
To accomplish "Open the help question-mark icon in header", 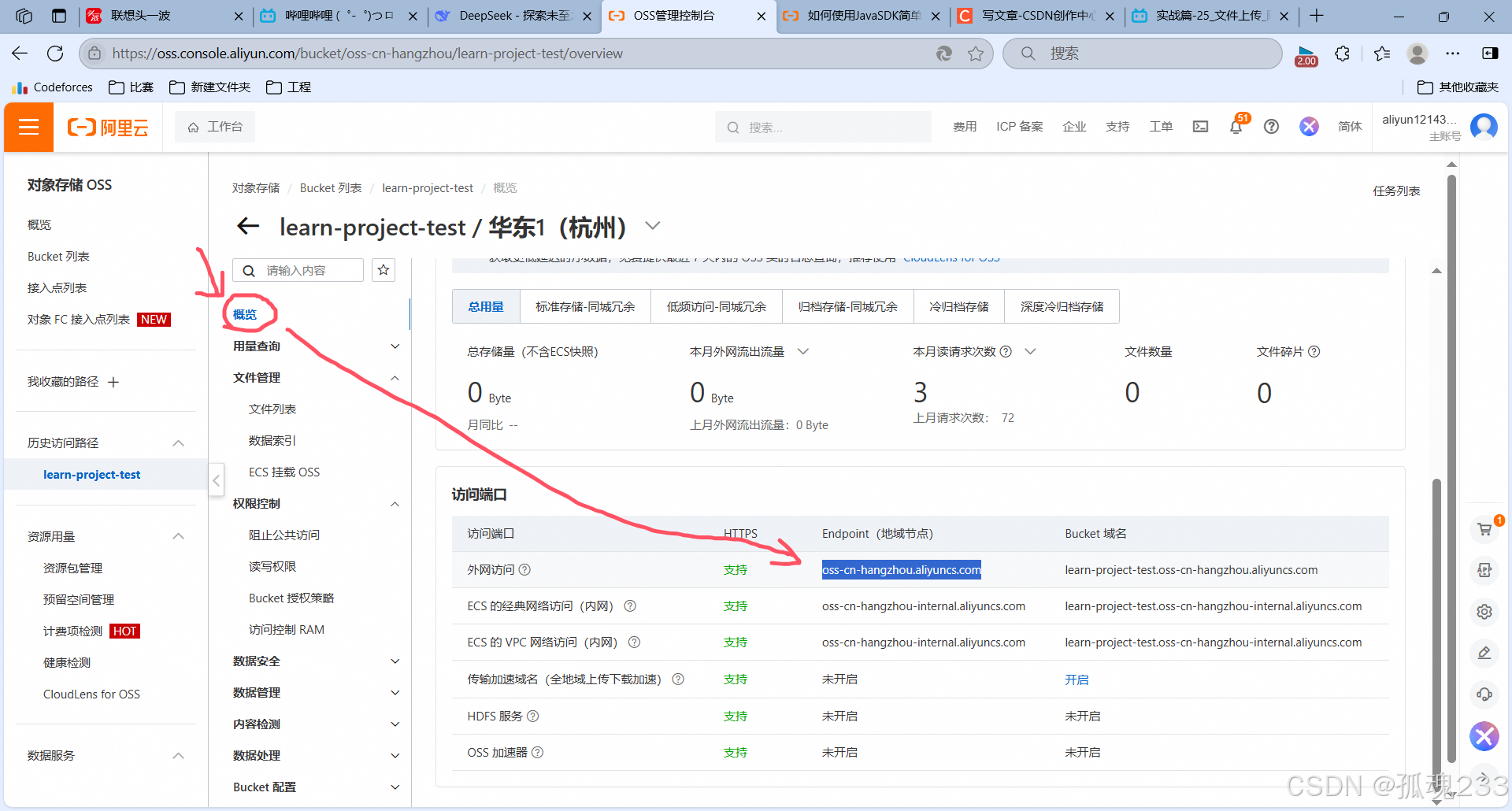I will click(1271, 127).
